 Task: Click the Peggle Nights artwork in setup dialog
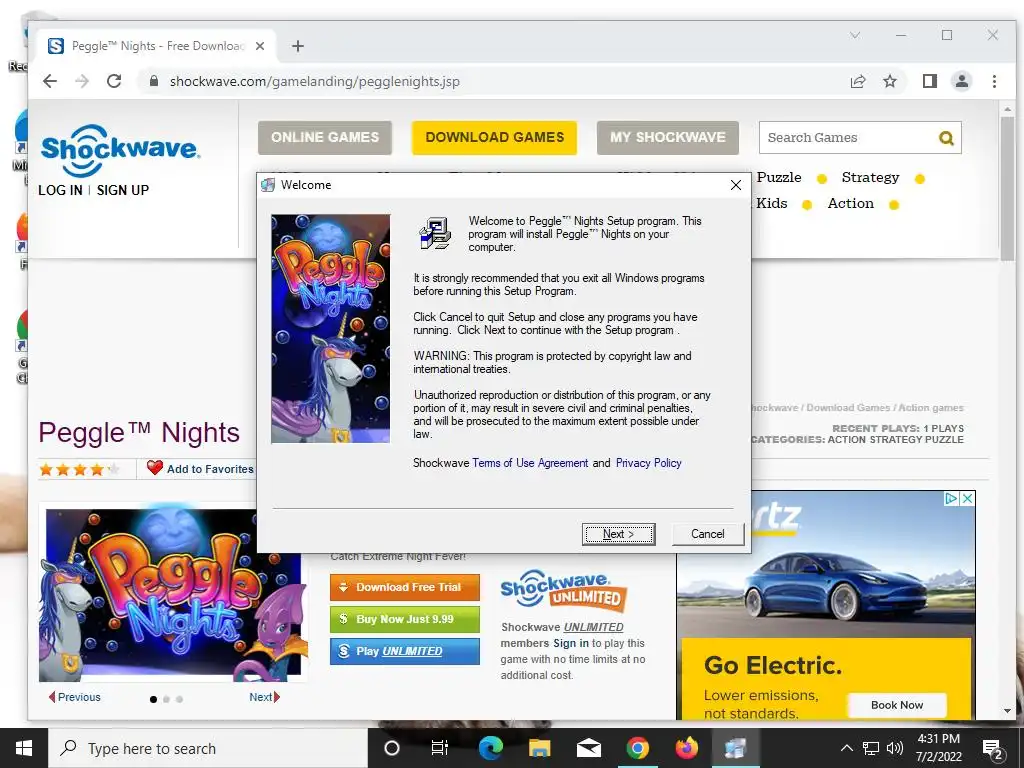[x=330, y=328]
